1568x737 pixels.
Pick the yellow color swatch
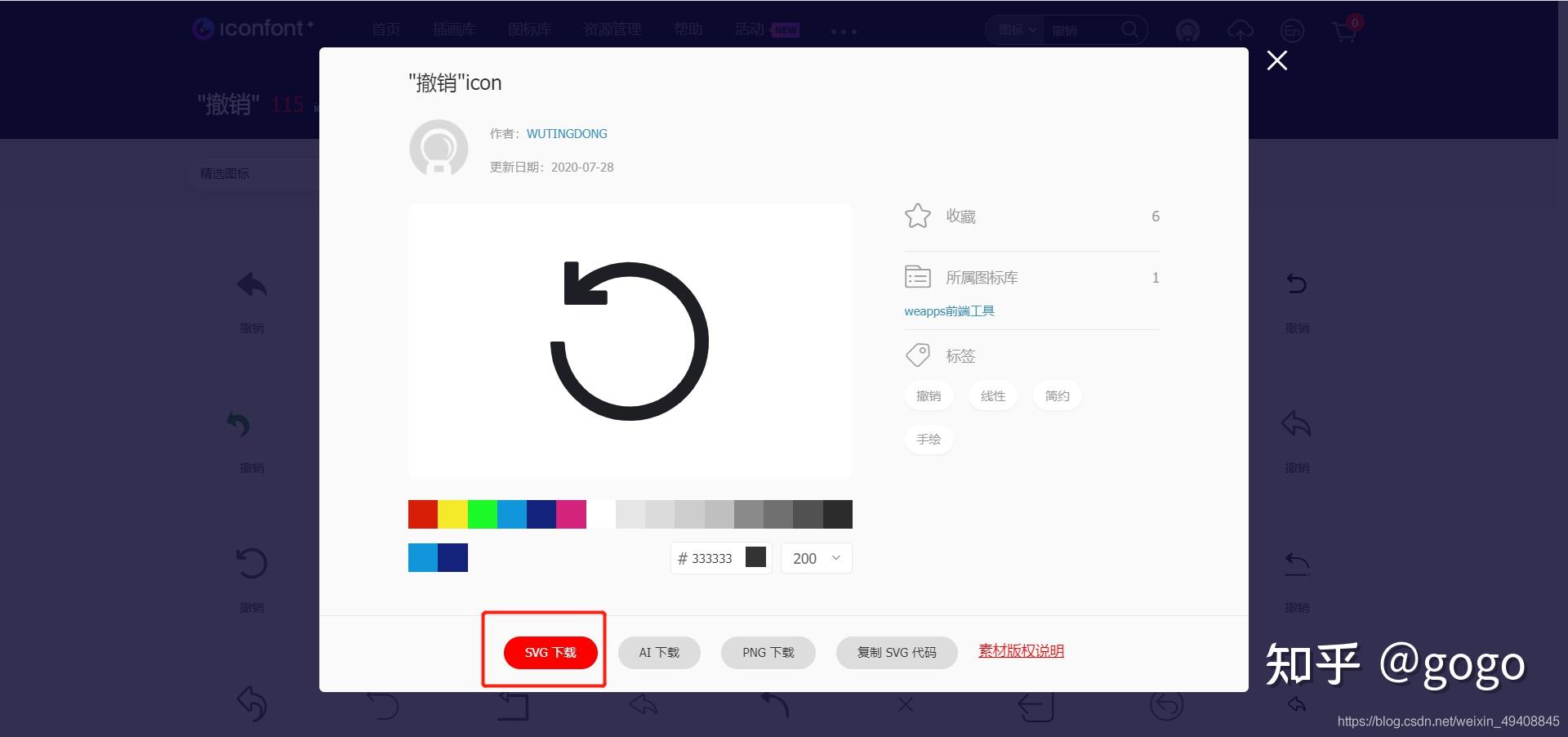click(x=452, y=514)
